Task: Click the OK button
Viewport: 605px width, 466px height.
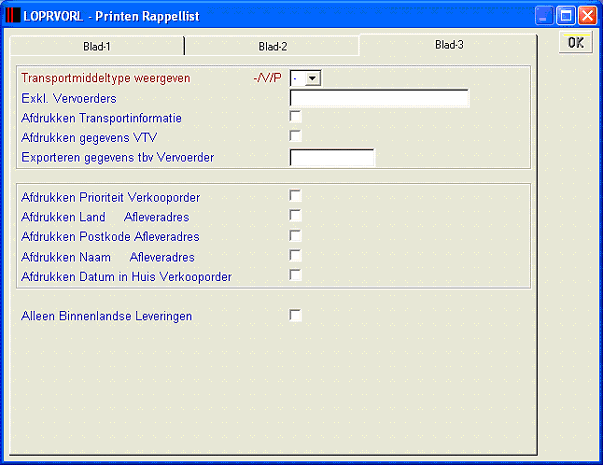Action: click(x=576, y=42)
